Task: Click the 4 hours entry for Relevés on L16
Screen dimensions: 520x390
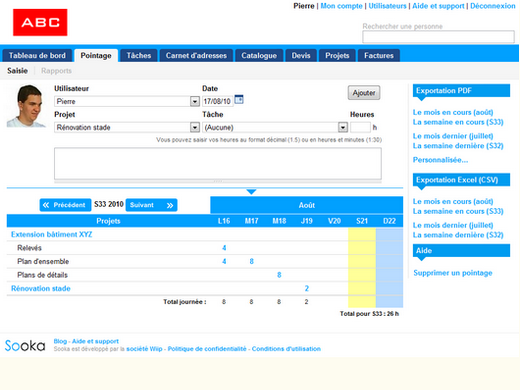Action: tap(224, 248)
